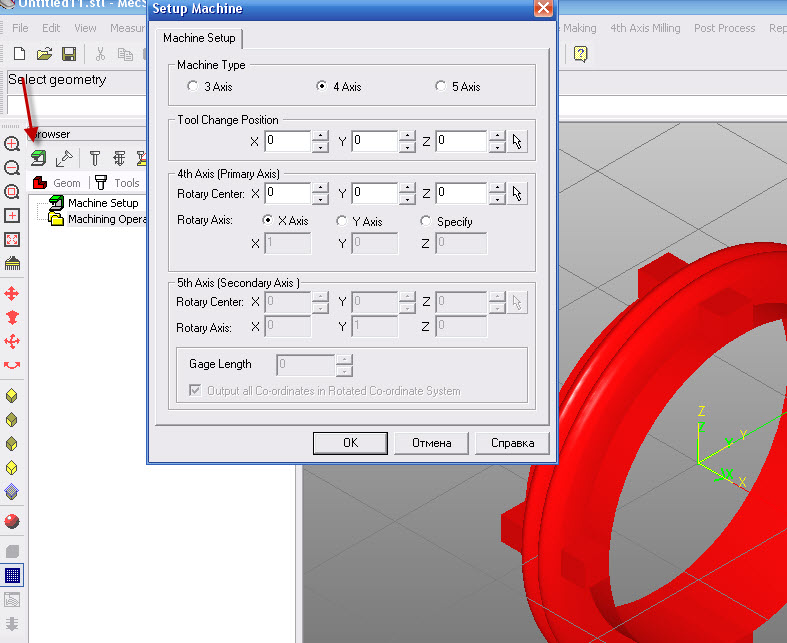This screenshot has width=787, height=643.
Task: Switch to the Tools browser tab
Action: [x=117, y=183]
